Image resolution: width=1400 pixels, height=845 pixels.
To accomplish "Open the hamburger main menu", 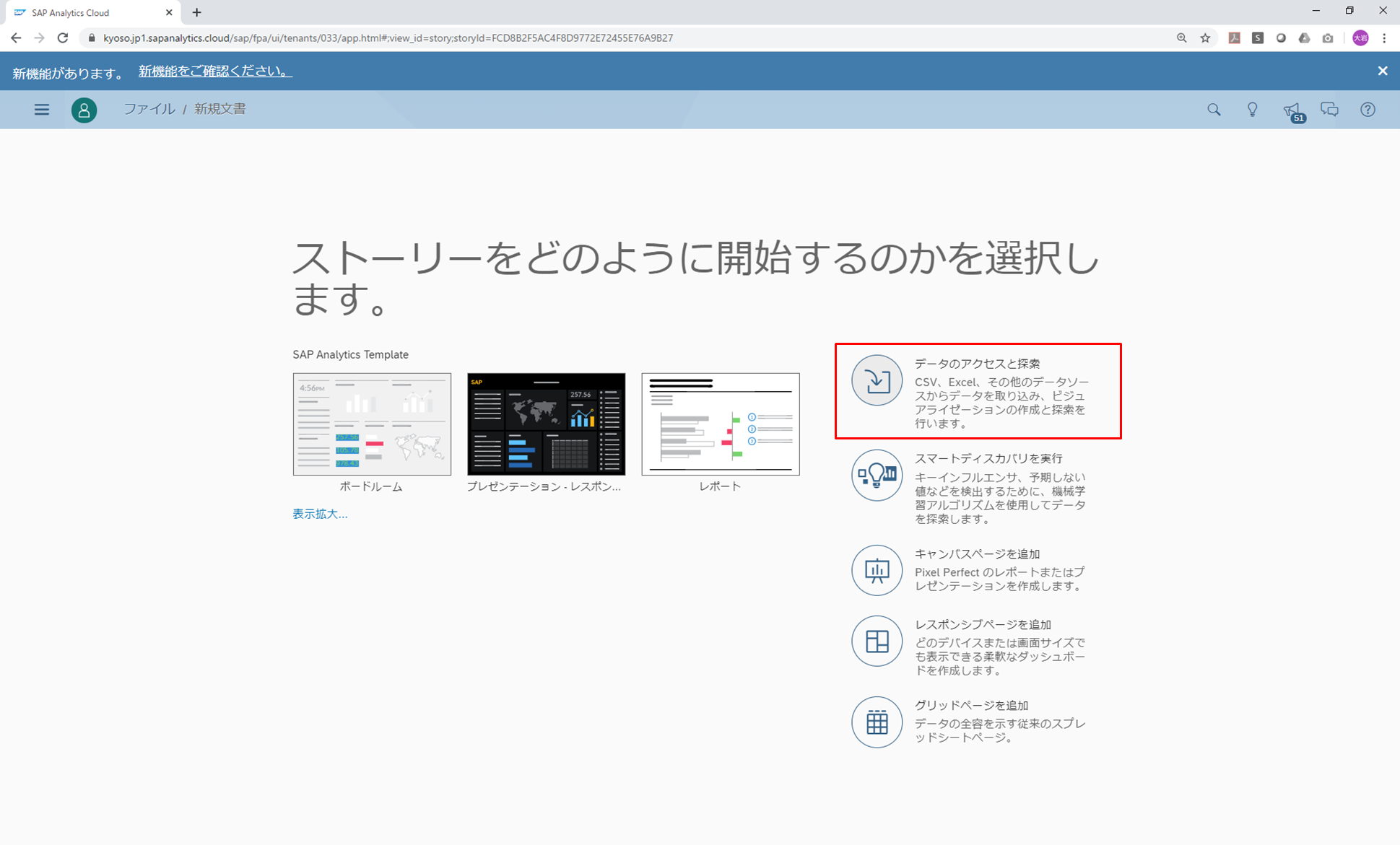I will [x=42, y=110].
